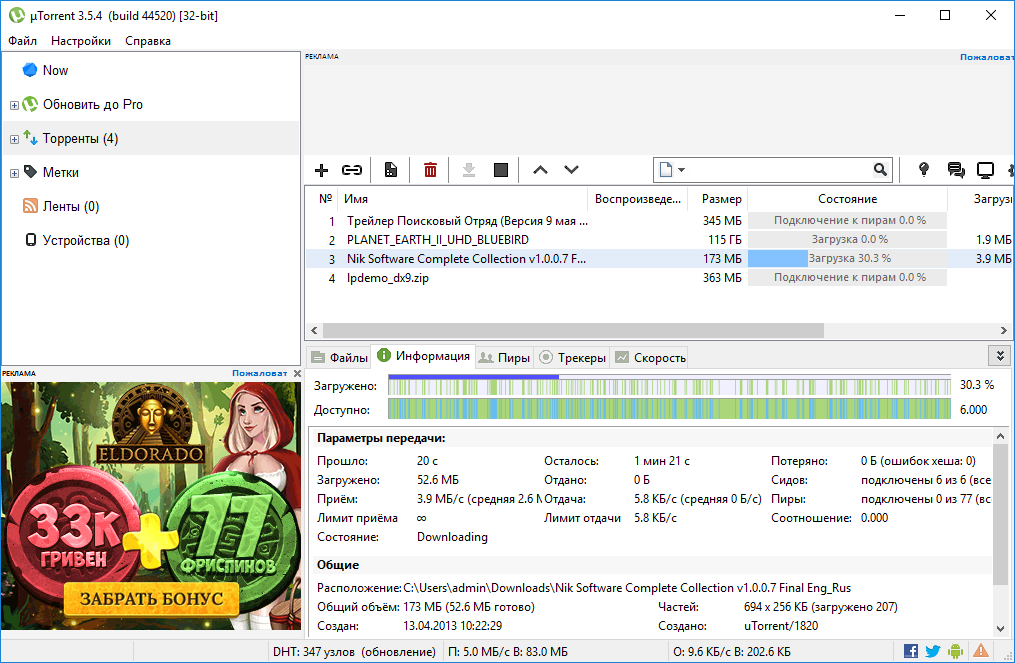Remove torrent with red trash icon

(x=430, y=170)
